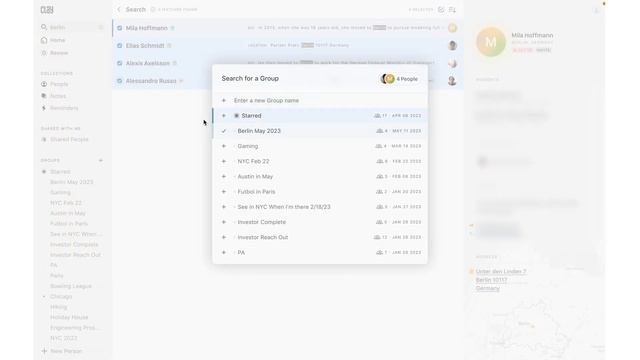This screenshot has width=640, height=360.
Task: Add selection to See in NYC group
Action: 224,207
